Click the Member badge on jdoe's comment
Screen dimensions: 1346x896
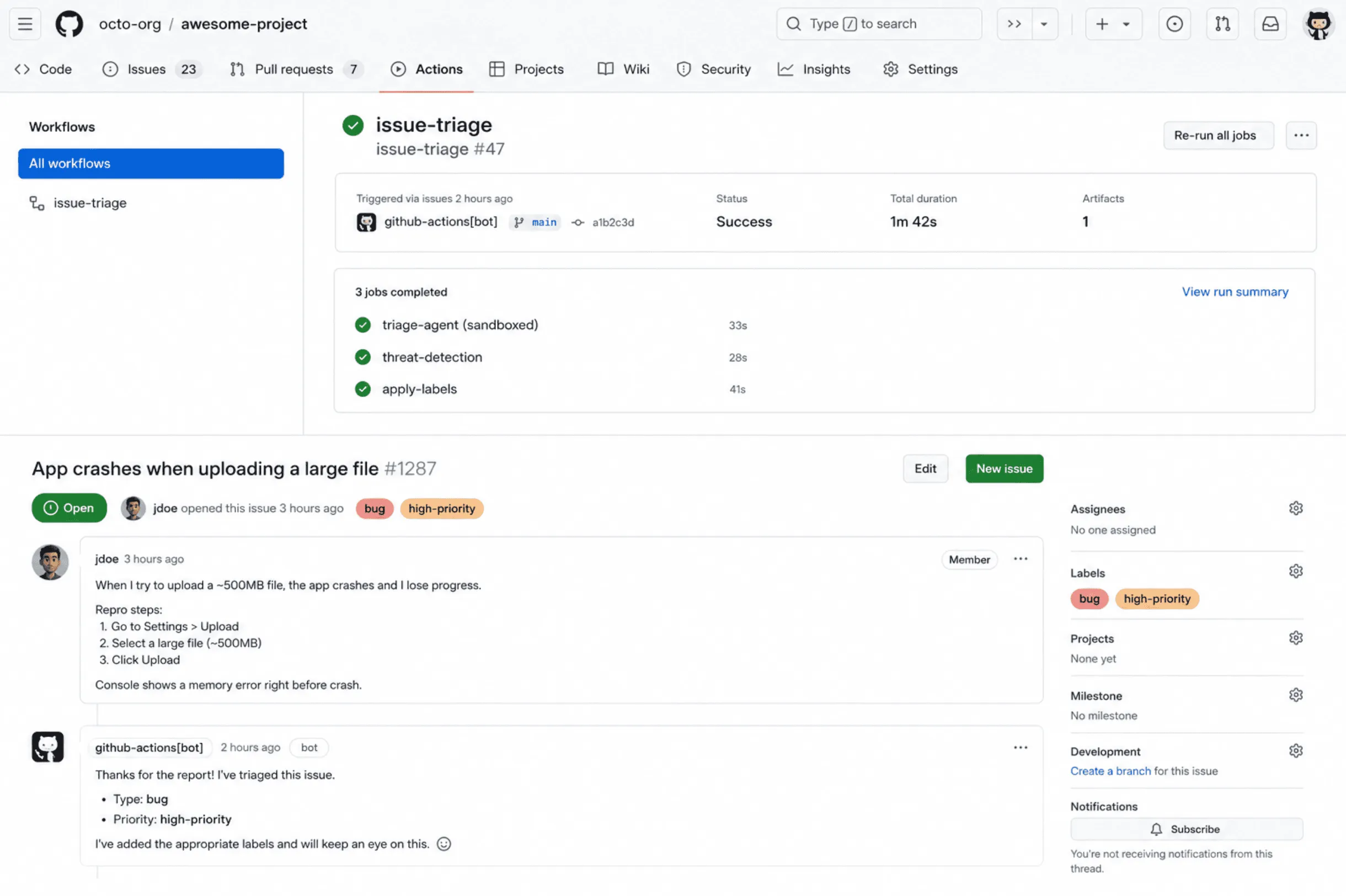969,559
